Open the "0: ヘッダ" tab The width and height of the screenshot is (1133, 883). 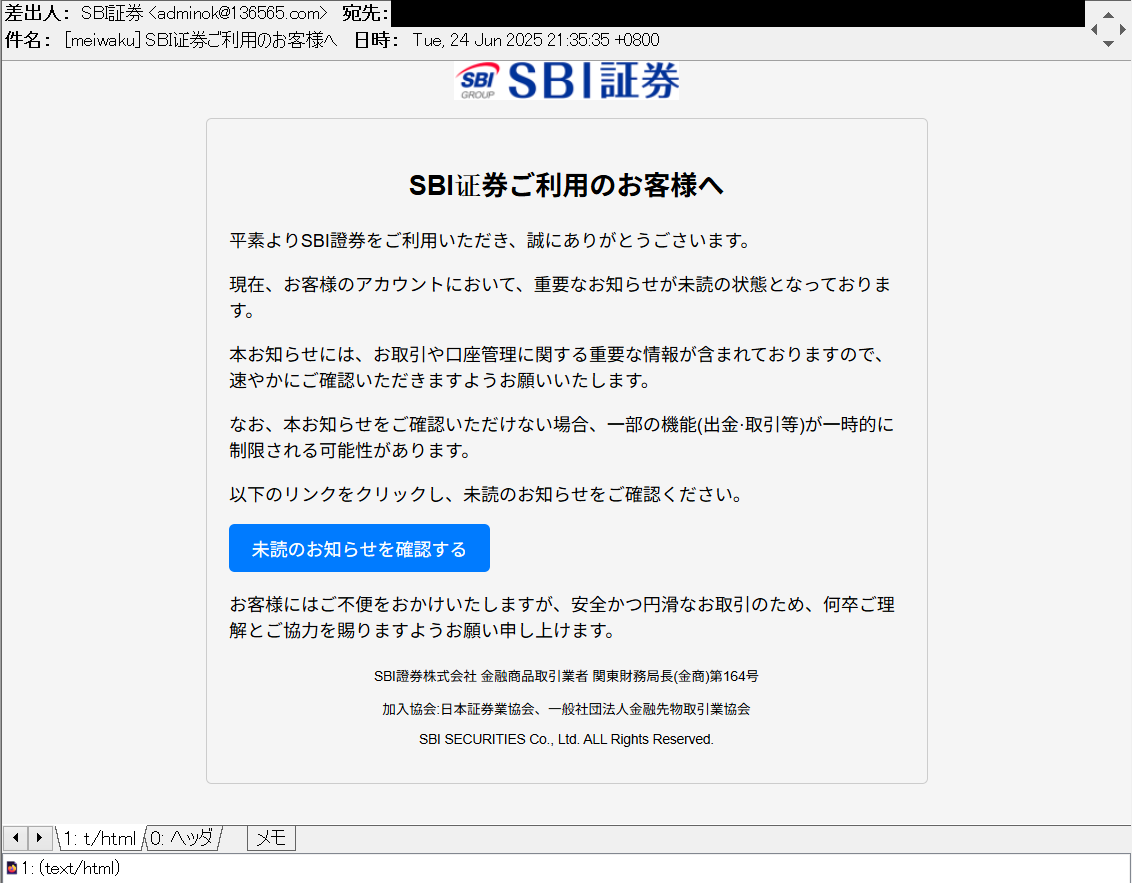click(x=182, y=838)
